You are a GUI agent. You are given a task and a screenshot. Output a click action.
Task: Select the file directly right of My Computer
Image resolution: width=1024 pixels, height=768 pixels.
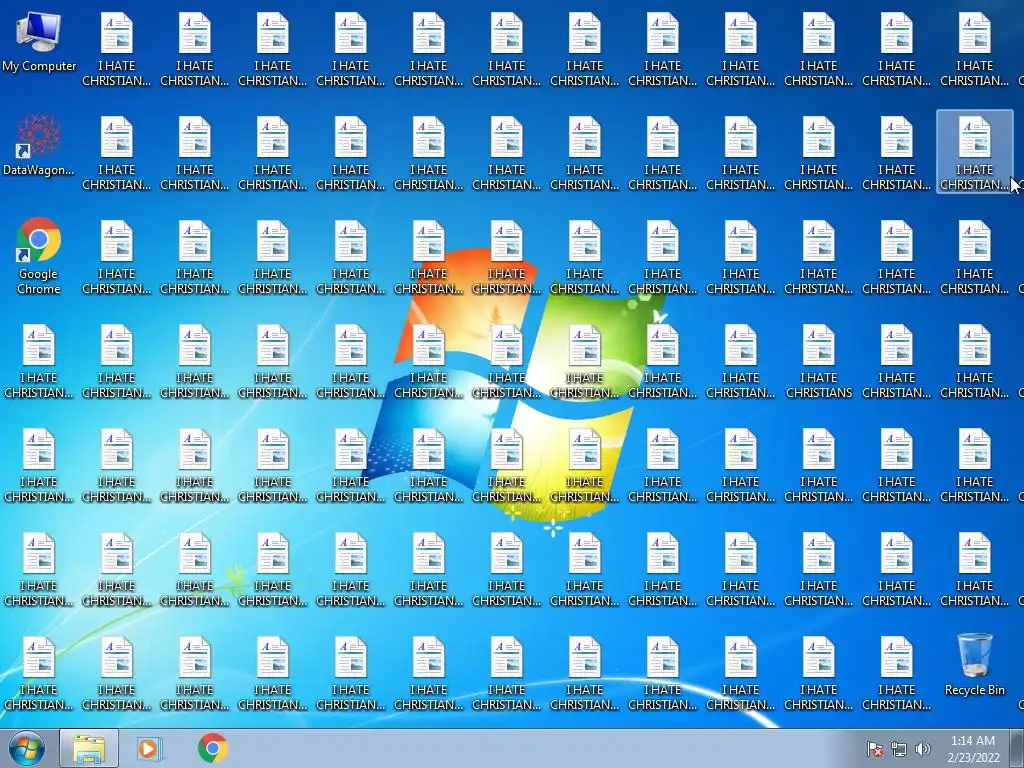pos(116,50)
